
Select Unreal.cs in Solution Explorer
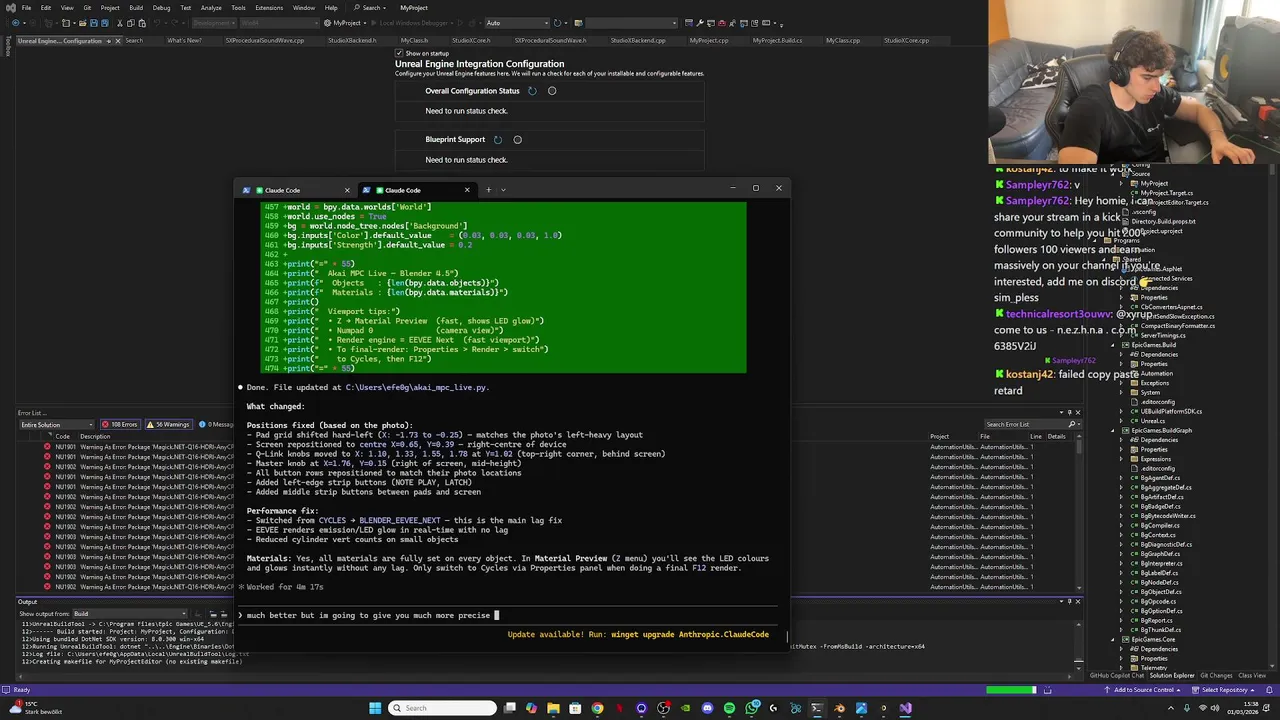[x=1151, y=420]
